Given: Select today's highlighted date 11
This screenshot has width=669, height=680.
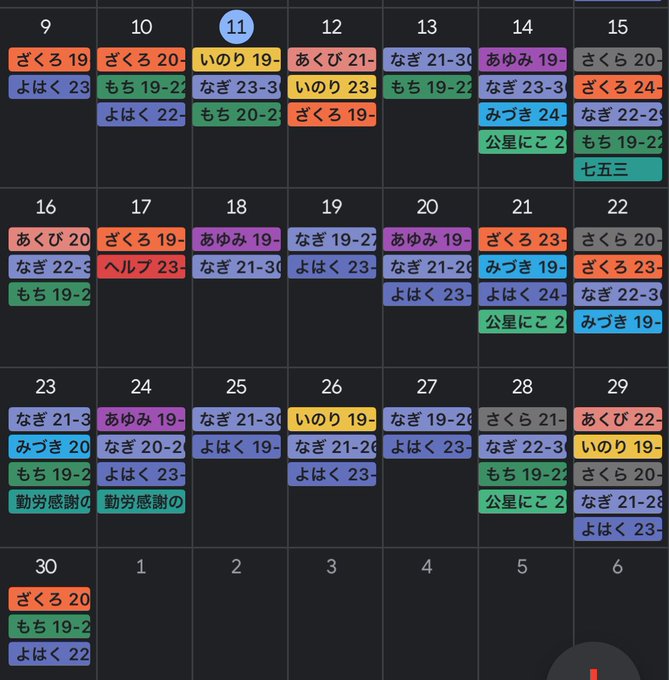Looking at the screenshot, I should click(236, 27).
